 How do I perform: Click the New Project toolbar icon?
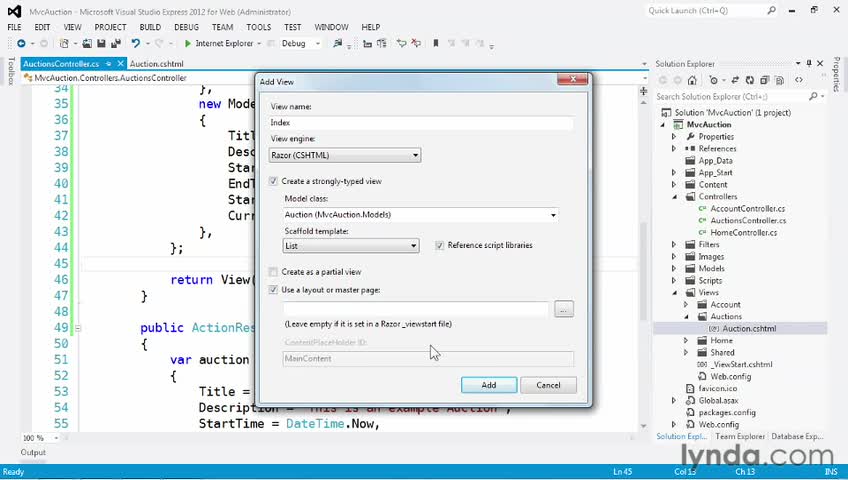coord(64,43)
